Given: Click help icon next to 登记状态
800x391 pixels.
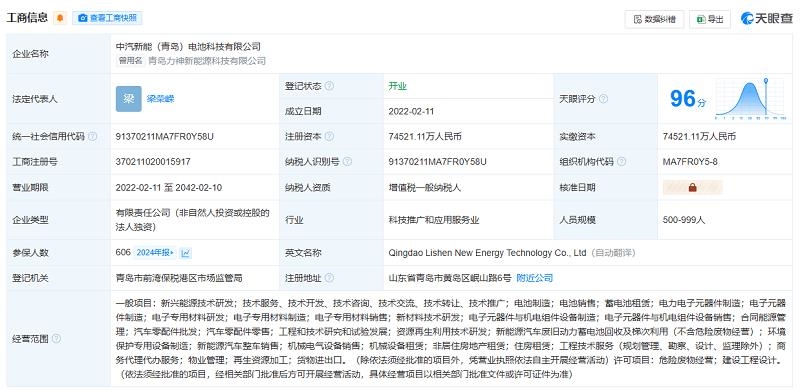Looking at the screenshot, I should click(330, 86).
